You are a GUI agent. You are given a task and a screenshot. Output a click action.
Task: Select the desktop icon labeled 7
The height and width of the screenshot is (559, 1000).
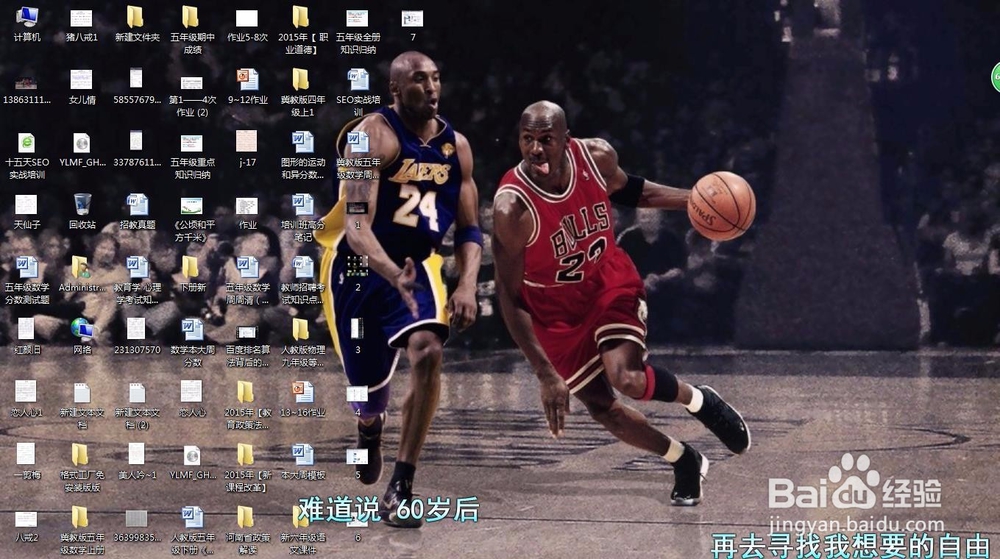pos(412,18)
